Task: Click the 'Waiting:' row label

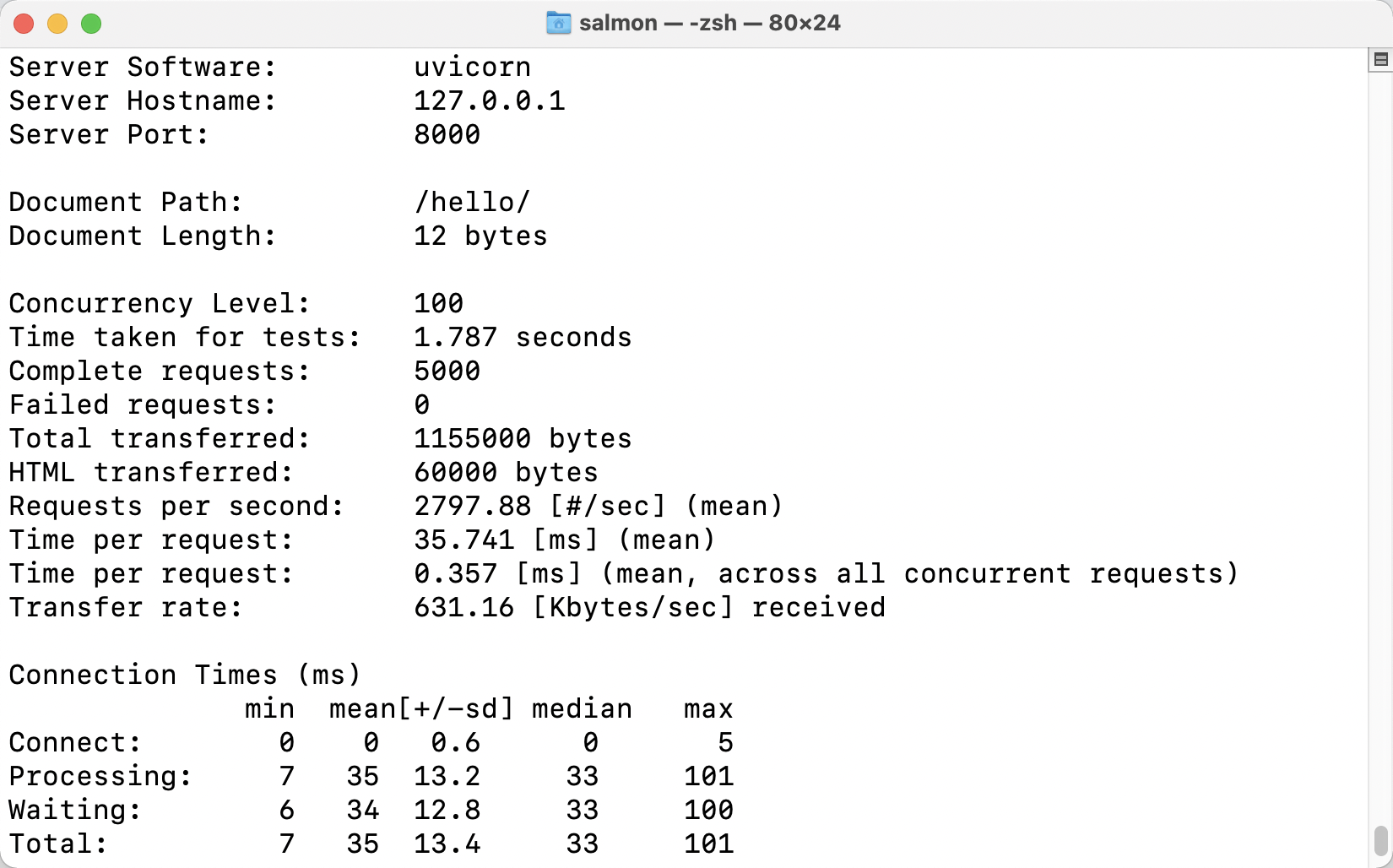Action: 75,810
